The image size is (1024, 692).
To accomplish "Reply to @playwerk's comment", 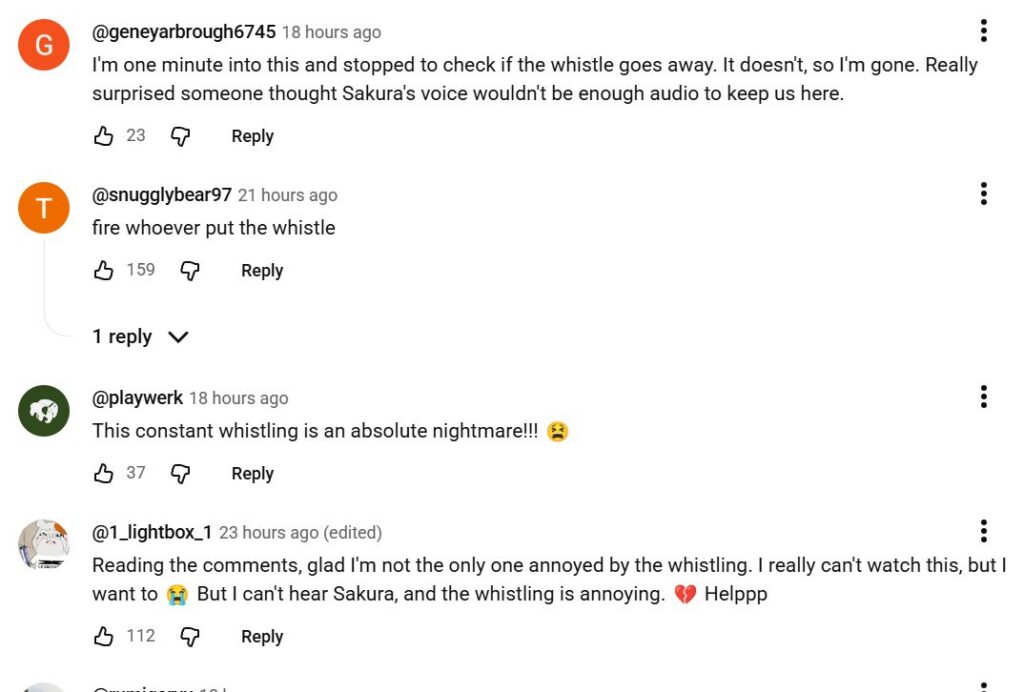I will pos(252,473).
